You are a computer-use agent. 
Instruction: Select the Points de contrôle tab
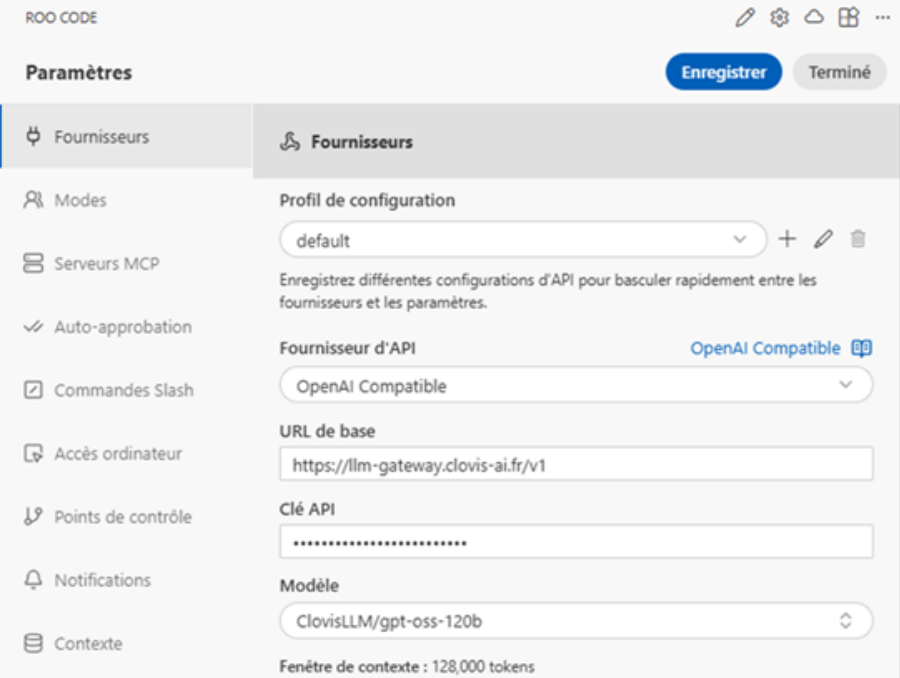pos(122,517)
